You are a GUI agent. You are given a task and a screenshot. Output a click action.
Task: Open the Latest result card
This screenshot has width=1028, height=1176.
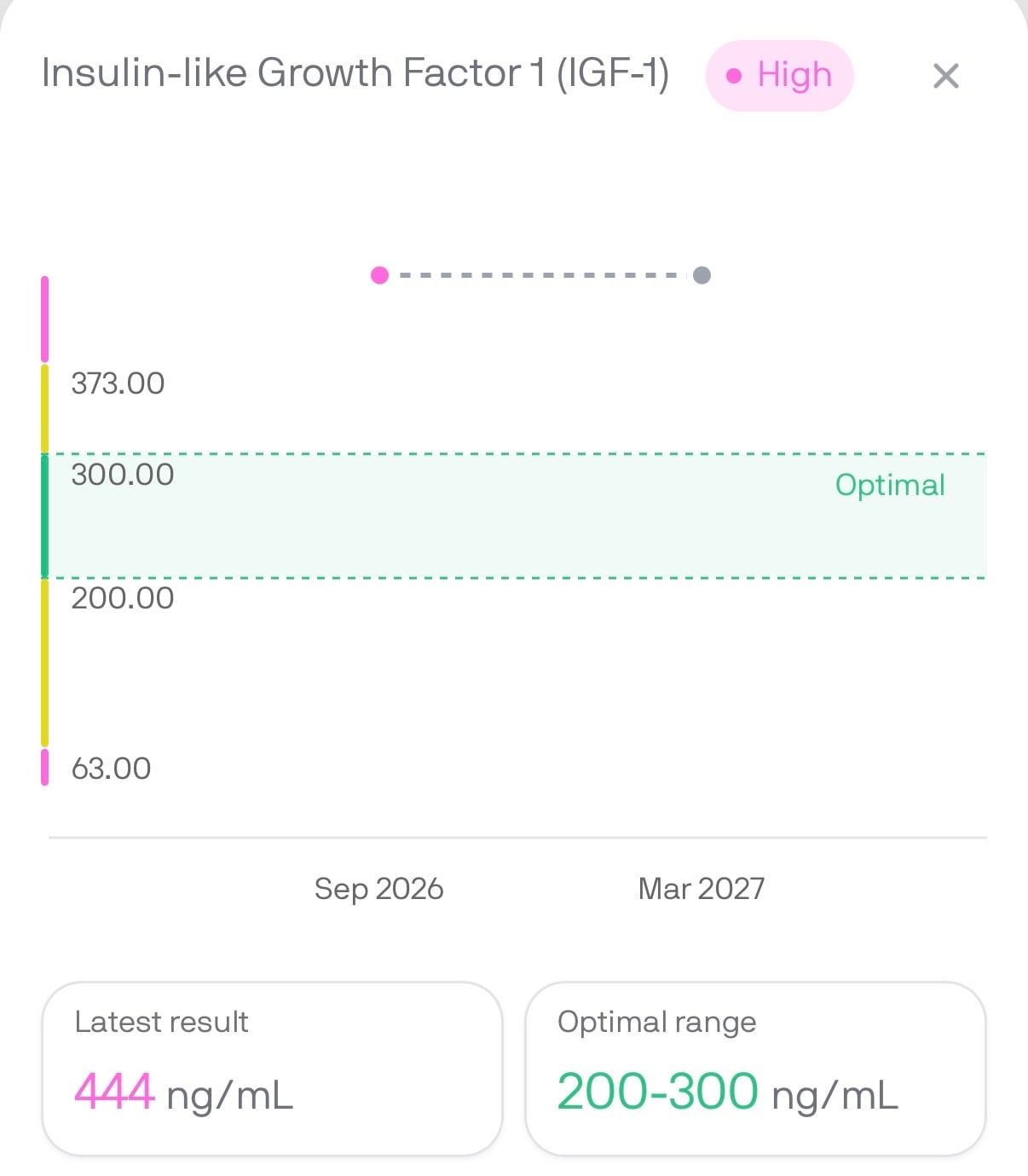click(x=272, y=1069)
